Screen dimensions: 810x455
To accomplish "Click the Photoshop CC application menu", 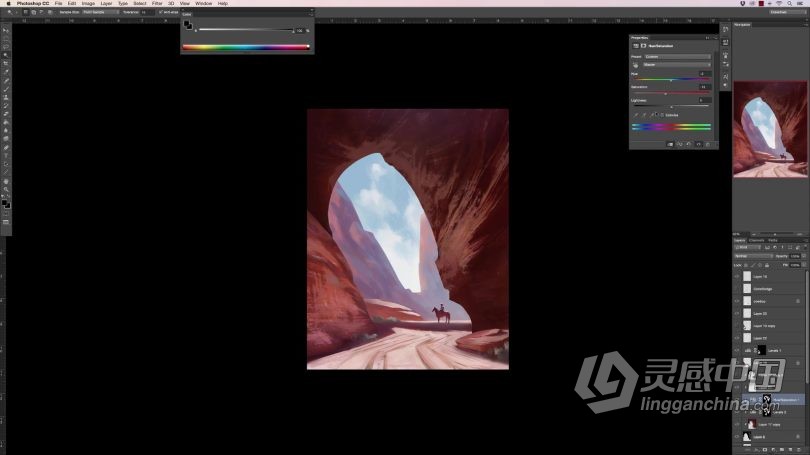I will click(x=33, y=3).
